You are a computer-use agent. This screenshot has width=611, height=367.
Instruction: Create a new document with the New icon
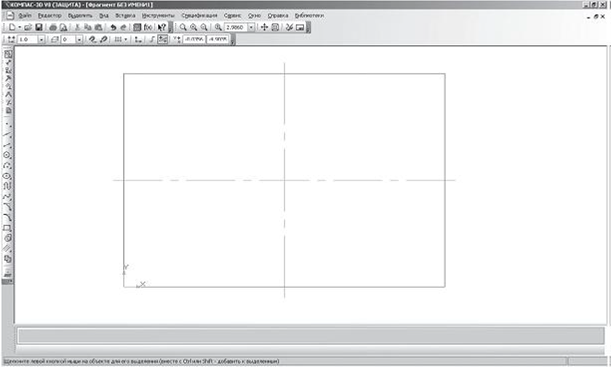[x=12, y=27]
